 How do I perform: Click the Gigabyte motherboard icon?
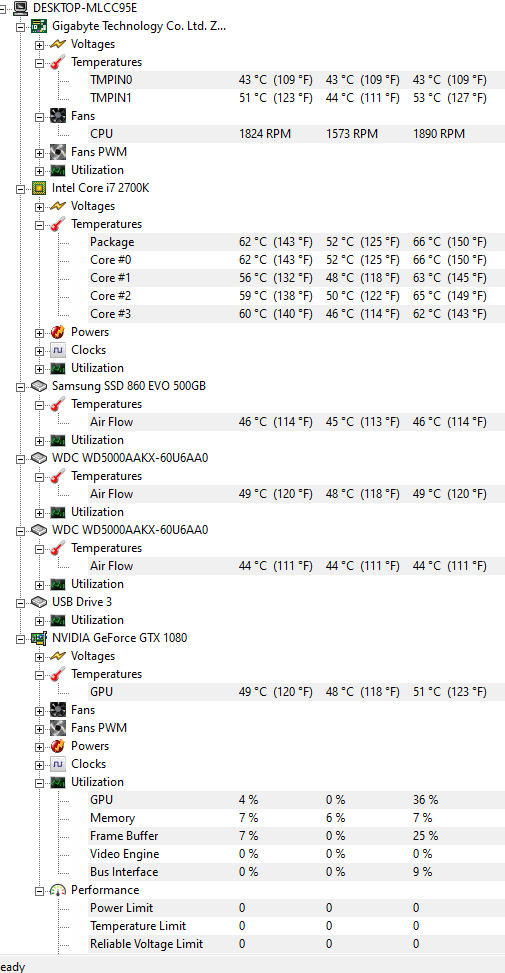click(x=39, y=26)
